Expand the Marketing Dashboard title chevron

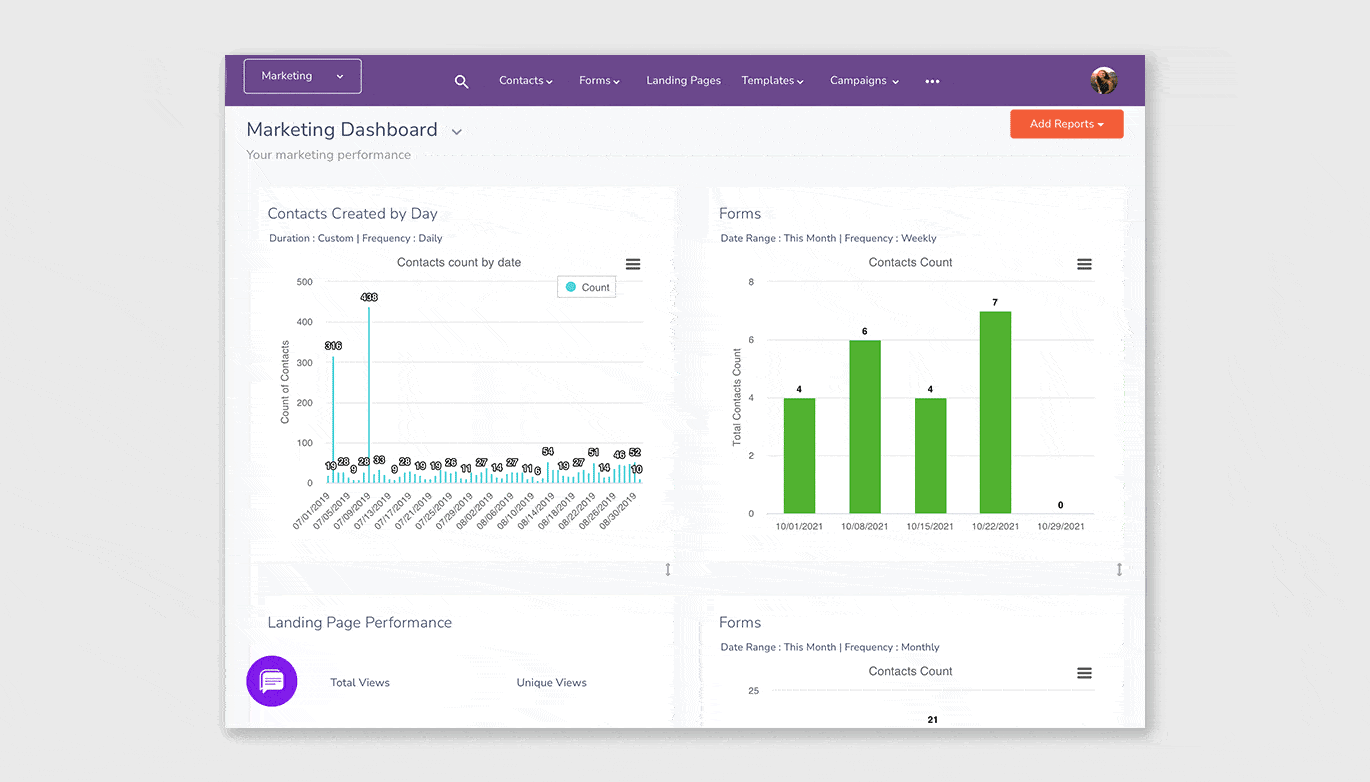457,132
